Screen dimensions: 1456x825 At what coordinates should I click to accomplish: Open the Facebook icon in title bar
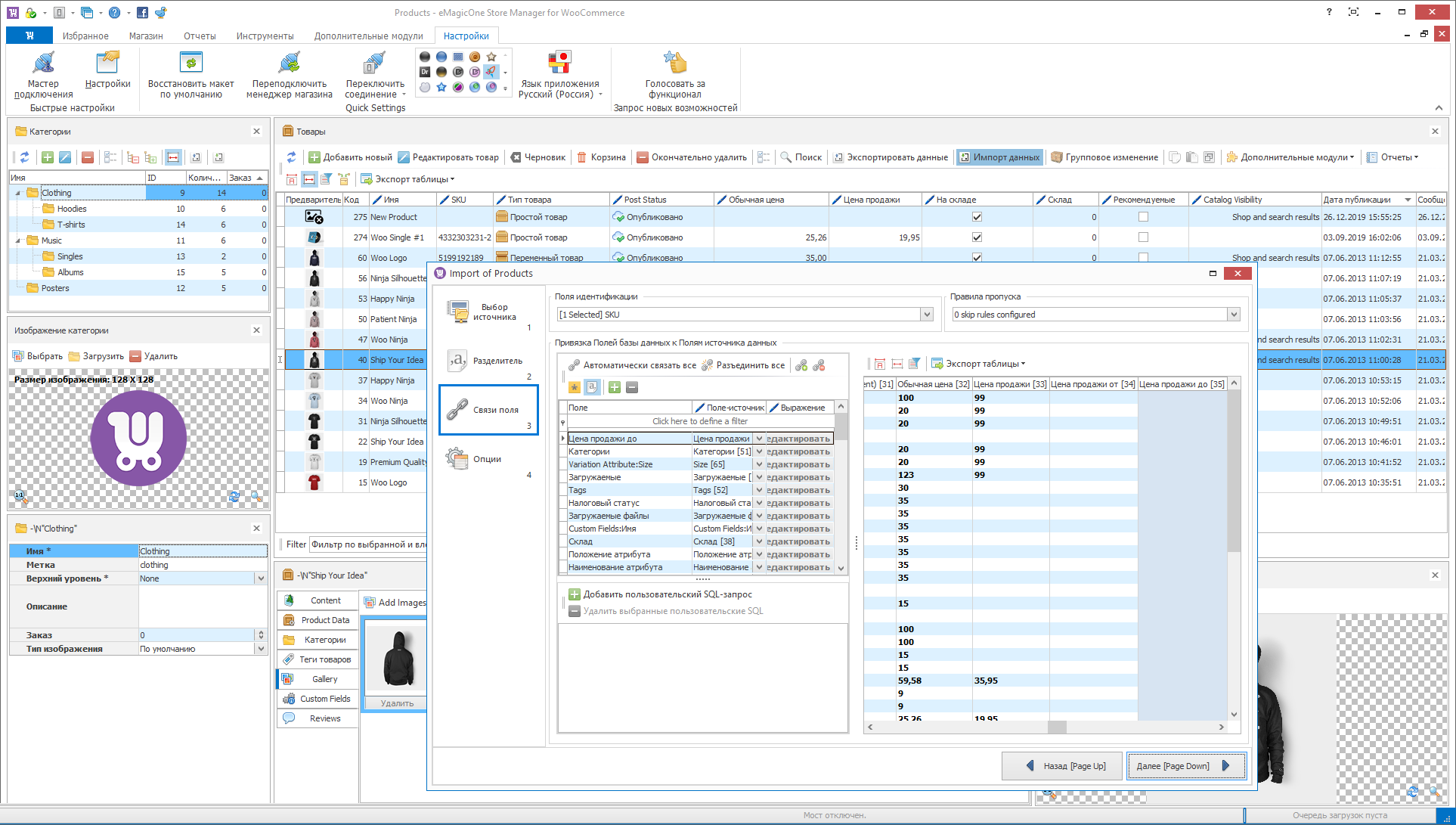coord(142,12)
